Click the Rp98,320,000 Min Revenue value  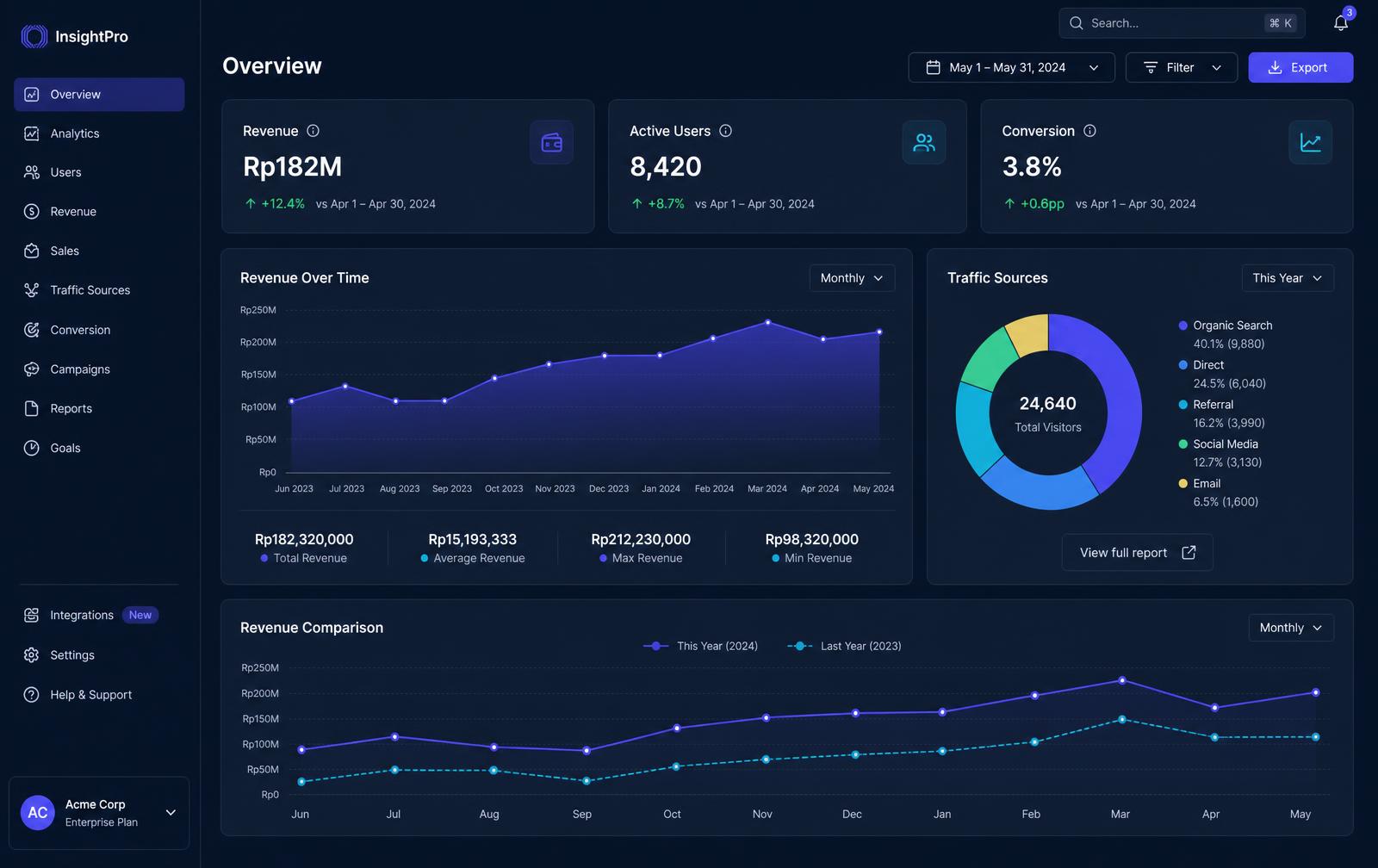pos(811,539)
